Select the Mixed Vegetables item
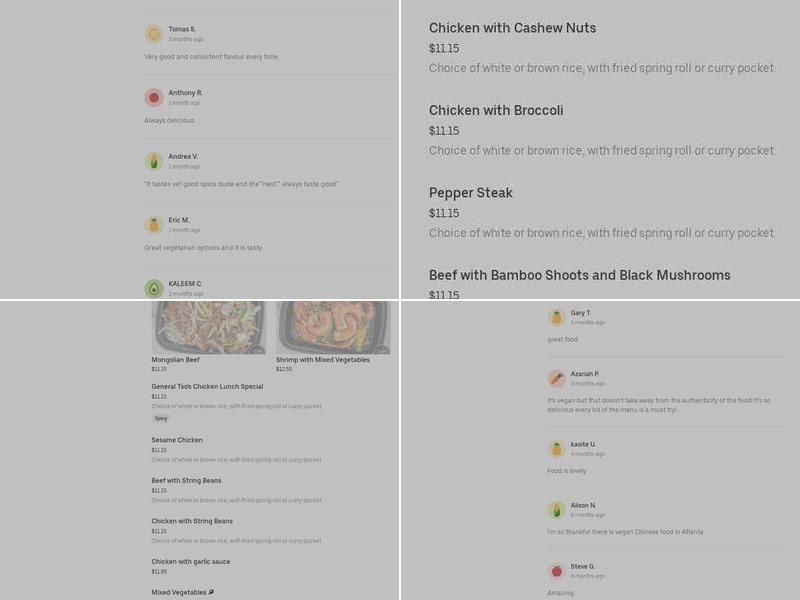The width and height of the screenshot is (800, 600). pos(181,591)
